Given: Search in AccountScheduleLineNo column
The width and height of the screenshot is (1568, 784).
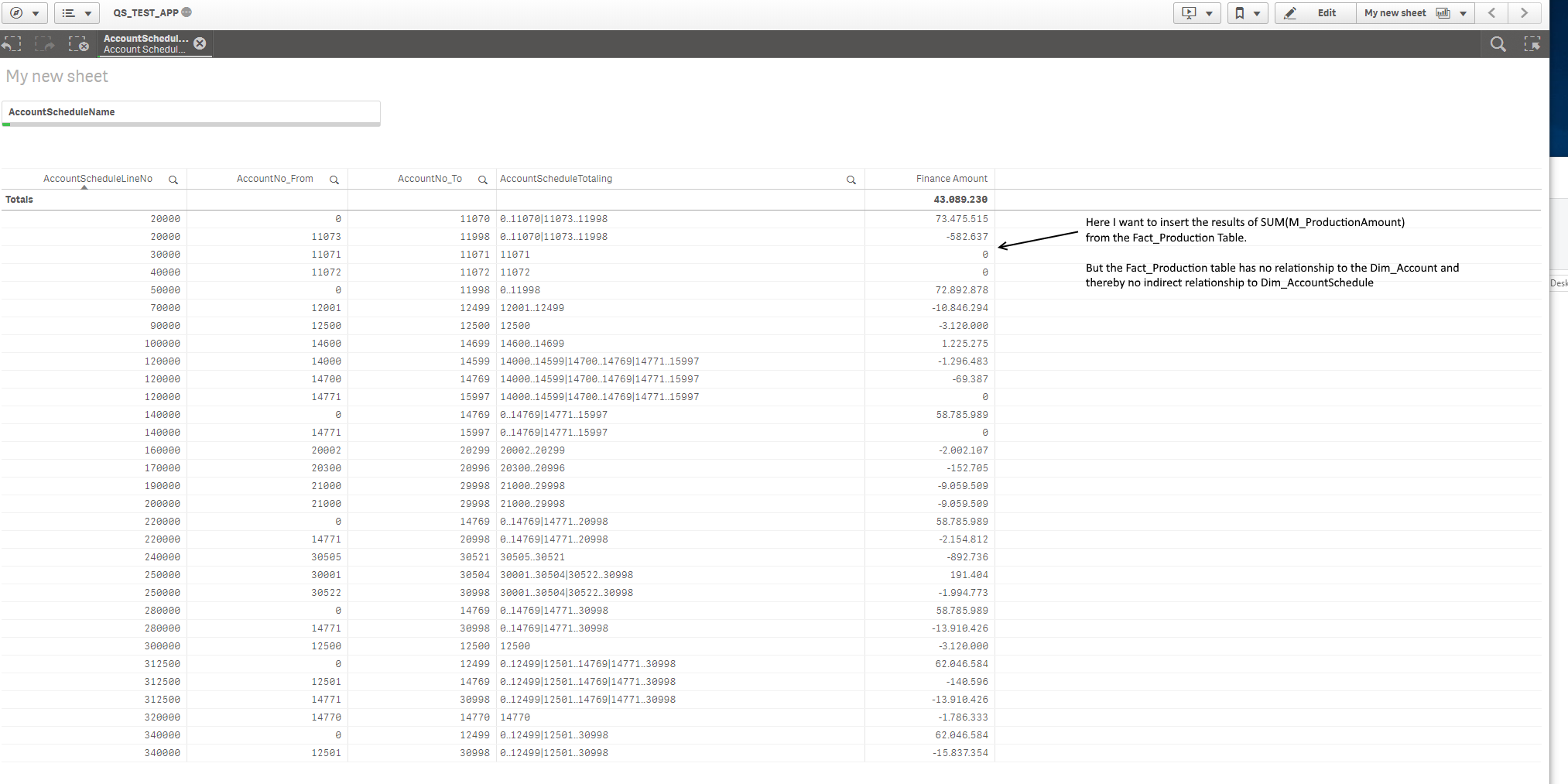Looking at the screenshot, I should point(173,180).
